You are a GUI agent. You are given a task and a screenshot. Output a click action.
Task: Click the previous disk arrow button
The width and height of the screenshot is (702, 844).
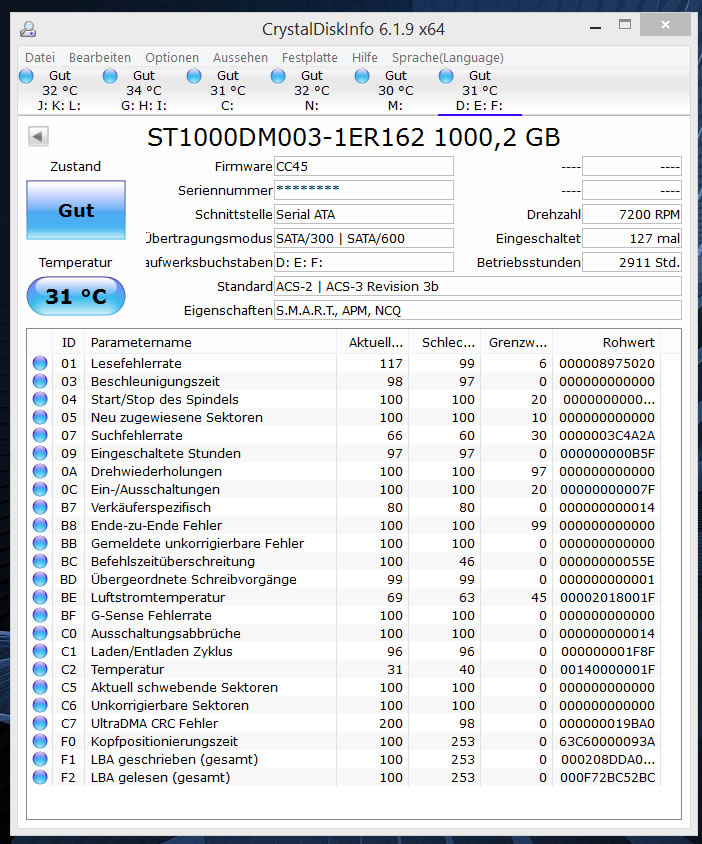pyautogui.click(x=38, y=137)
